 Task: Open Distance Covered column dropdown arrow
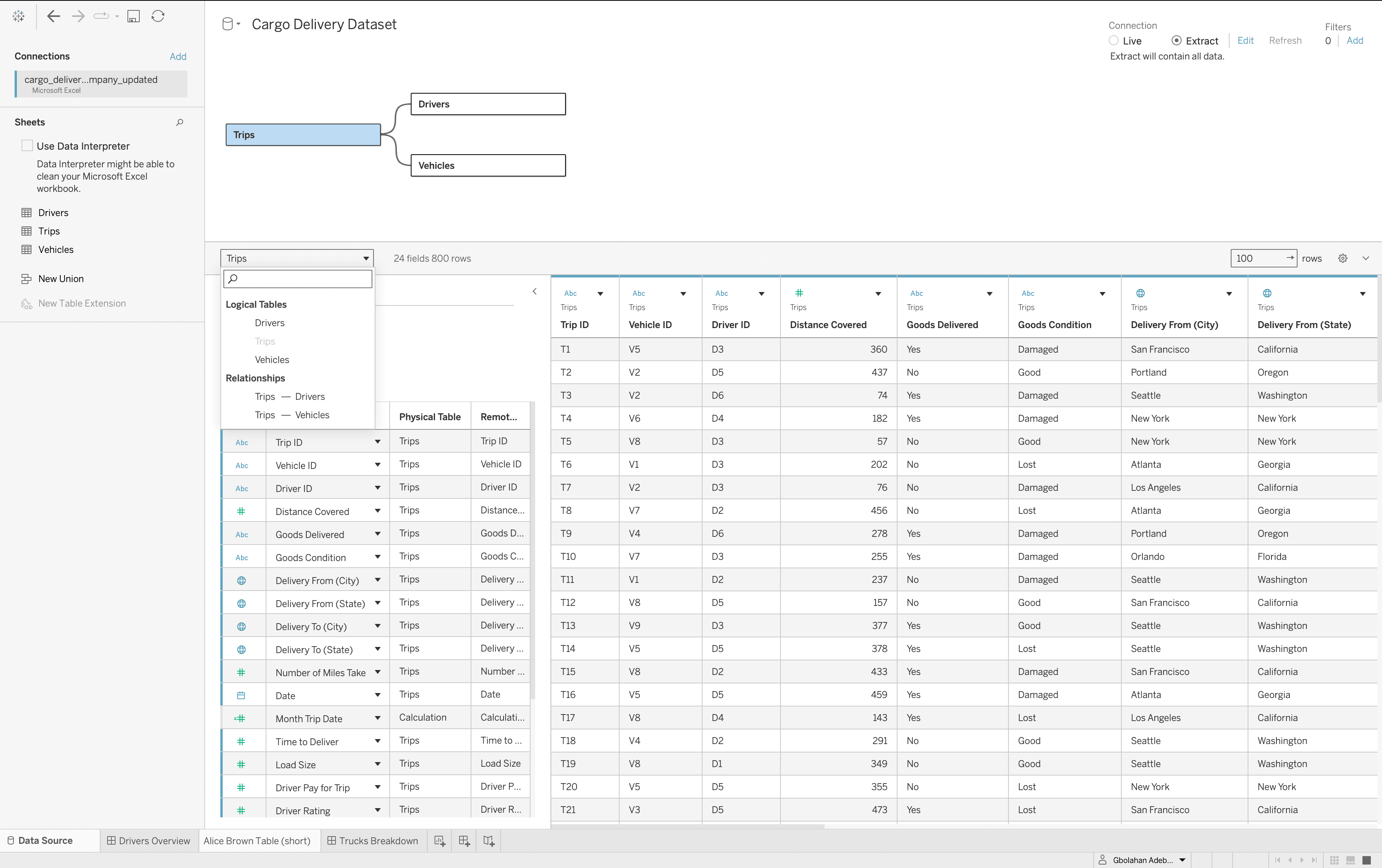pos(878,294)
